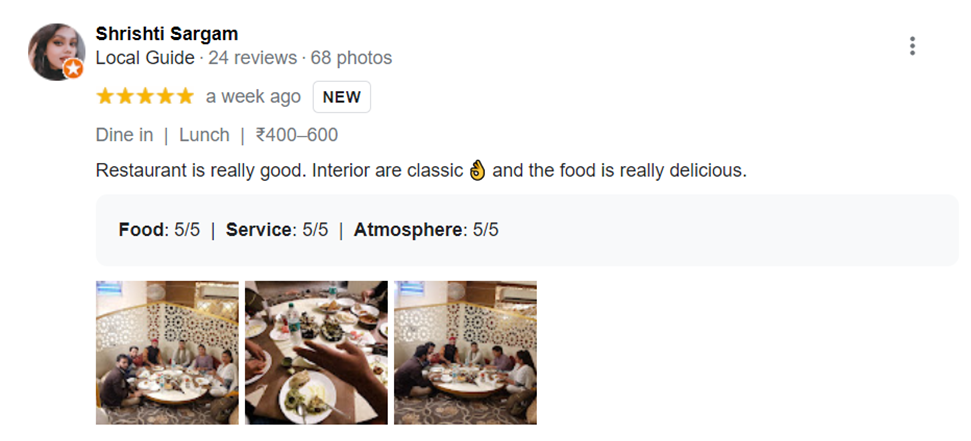Viewport: 971px width, 441px height.
Task: Open reviewer name Shrishti Sargam
Action: click(x=166, y=34)
